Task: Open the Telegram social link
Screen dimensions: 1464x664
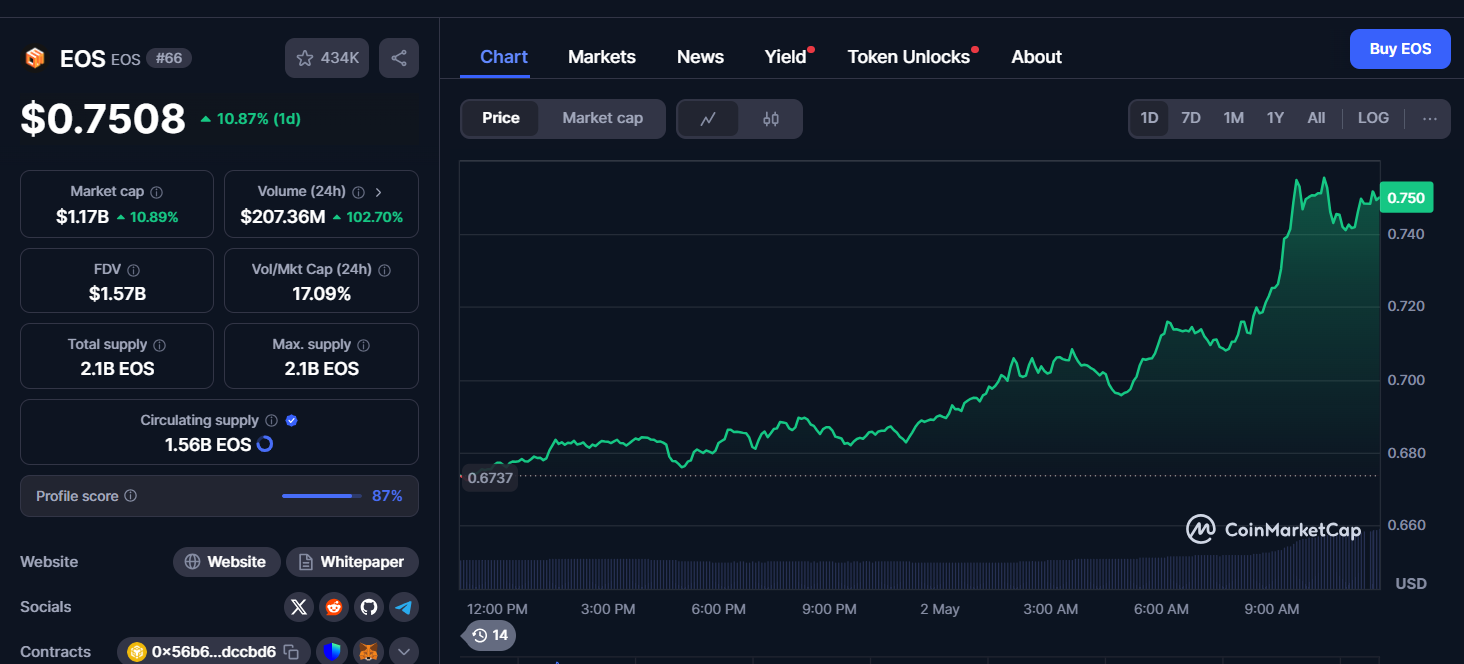Action: [x=403, y=607]
